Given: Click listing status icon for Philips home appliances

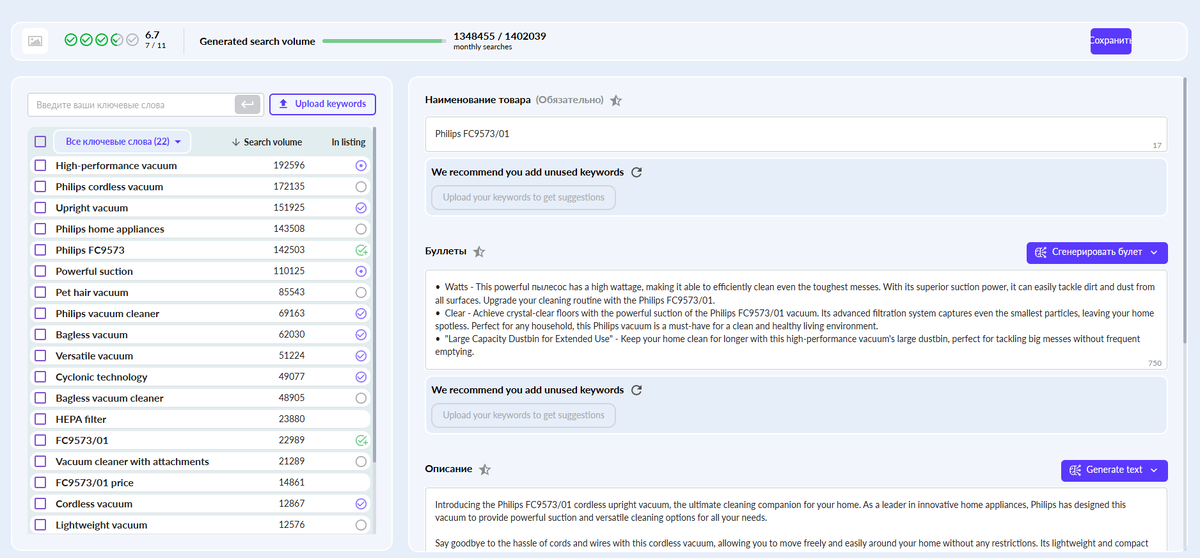Looking at the screenshot, I should (x=361, y=229).
